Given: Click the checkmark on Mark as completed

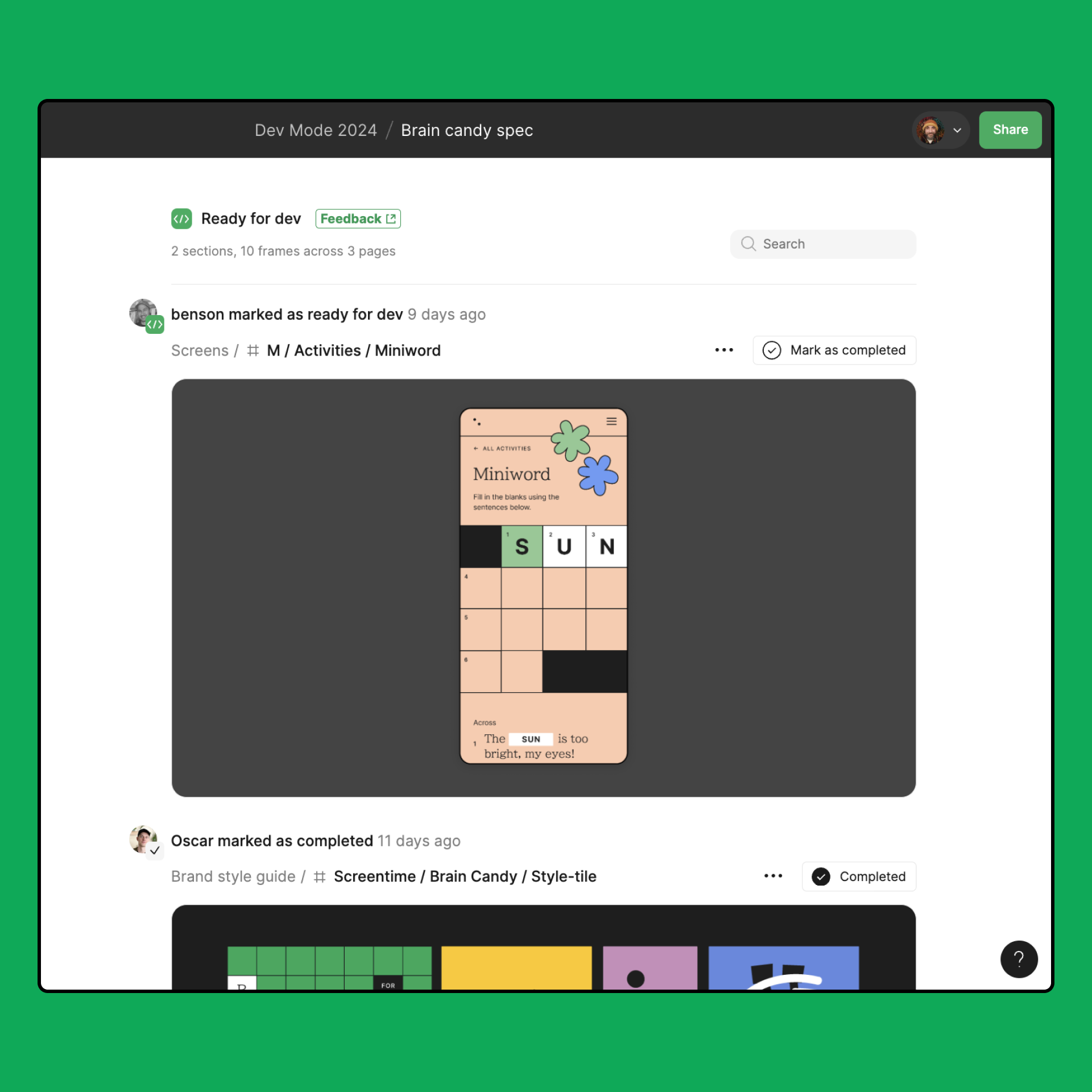Looking at the screenshot, I should pos(772,350).
